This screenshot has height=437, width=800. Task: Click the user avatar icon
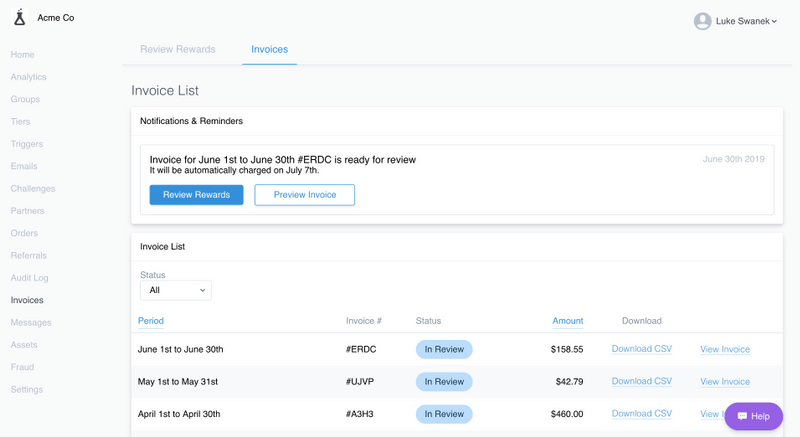point(702,21)
